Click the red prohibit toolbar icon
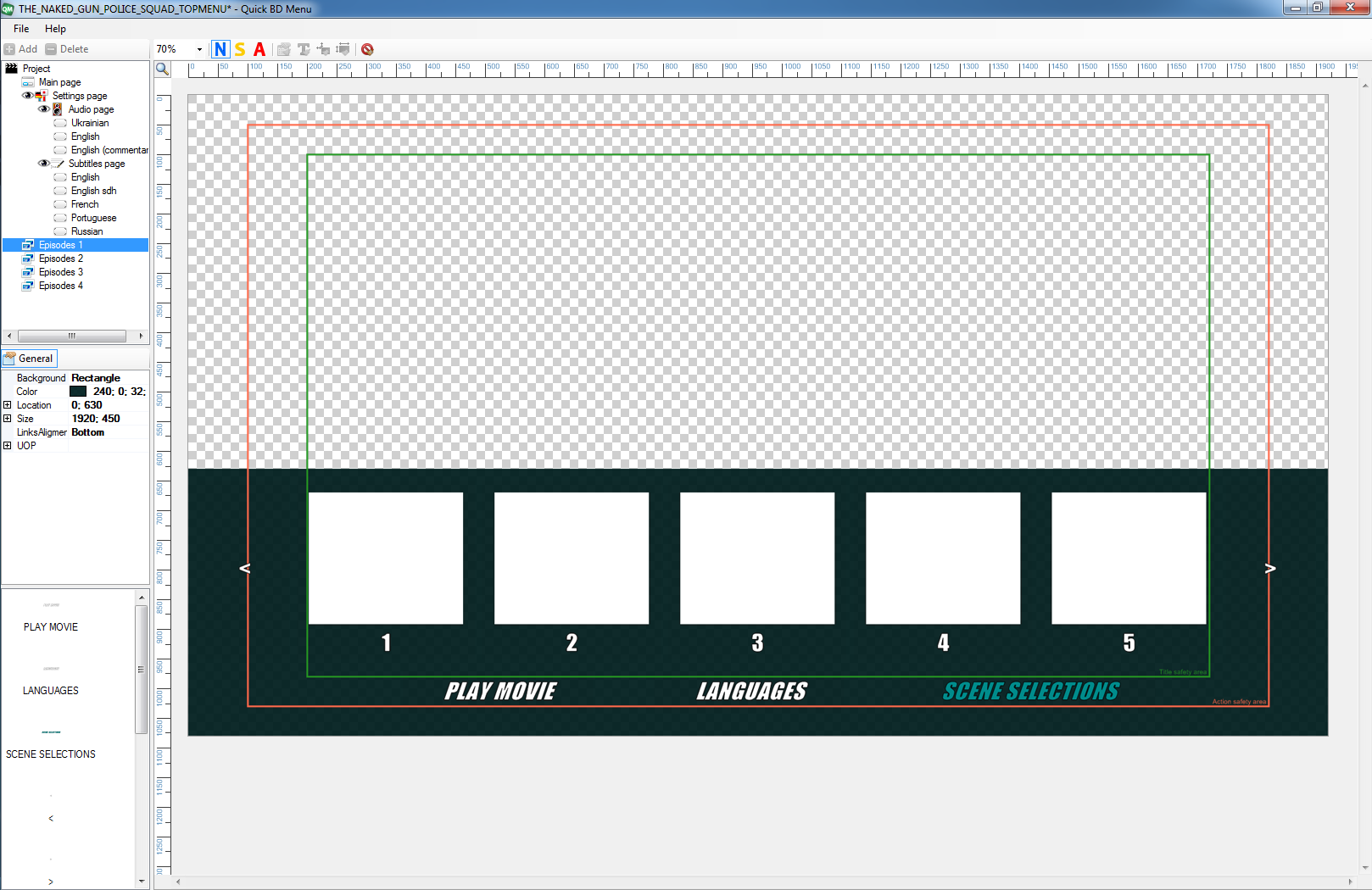The image size is (1372, 890). coord(367,49)
